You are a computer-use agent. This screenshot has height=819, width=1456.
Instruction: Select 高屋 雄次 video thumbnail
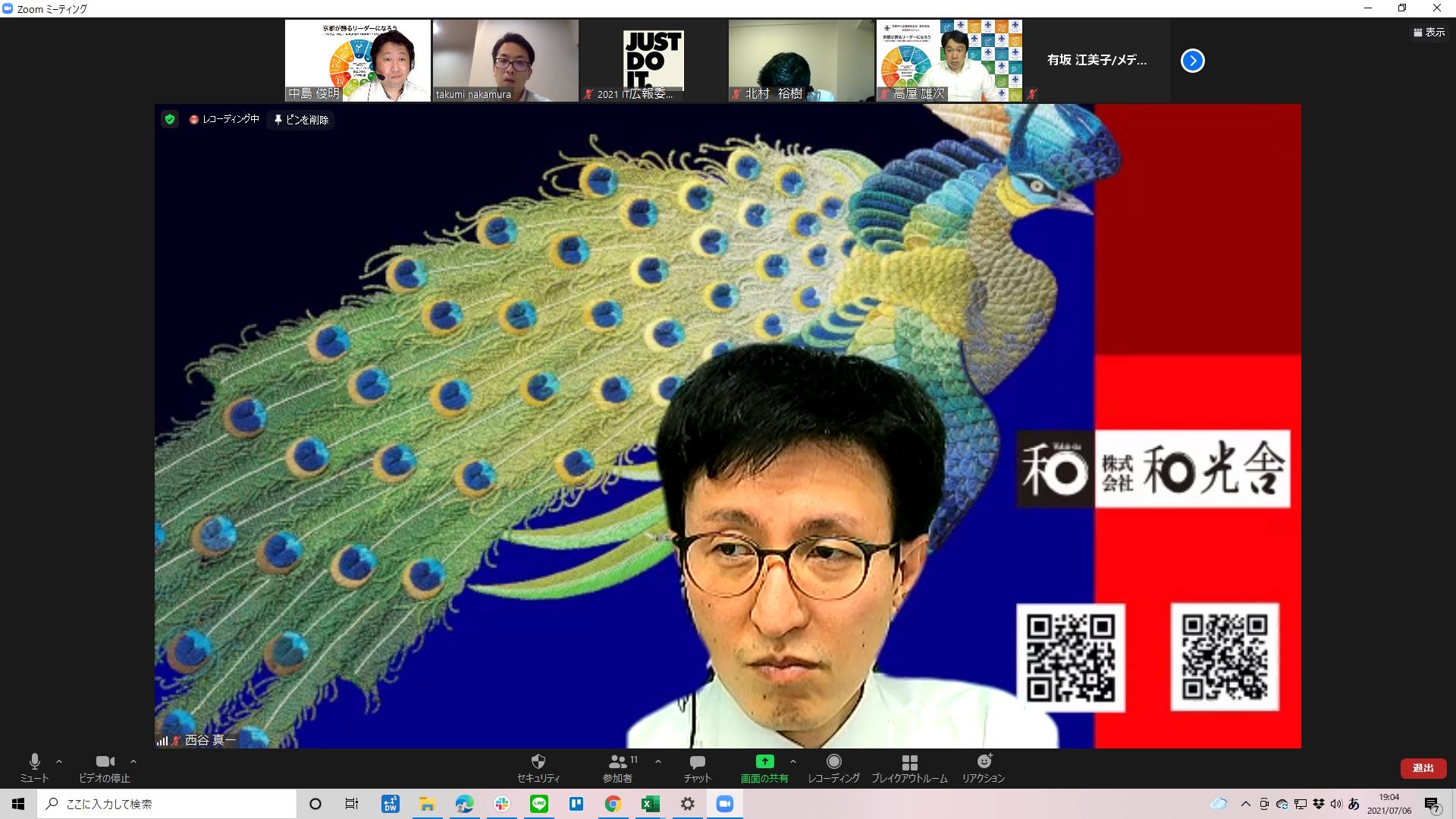pyautogui.click(x=949, y=61)
